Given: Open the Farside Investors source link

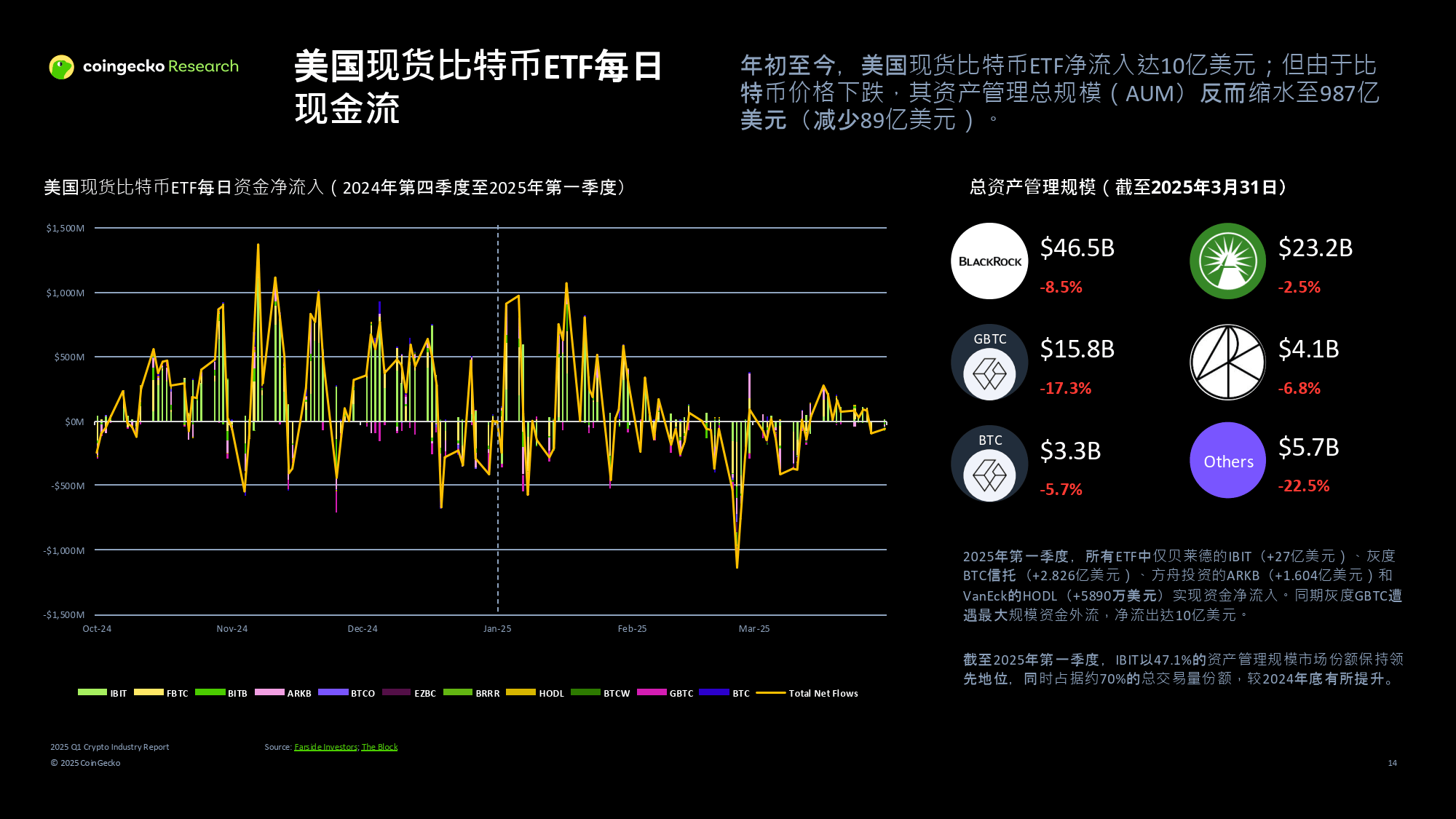Looking at the screenshot, I should [x=325, y=746].
